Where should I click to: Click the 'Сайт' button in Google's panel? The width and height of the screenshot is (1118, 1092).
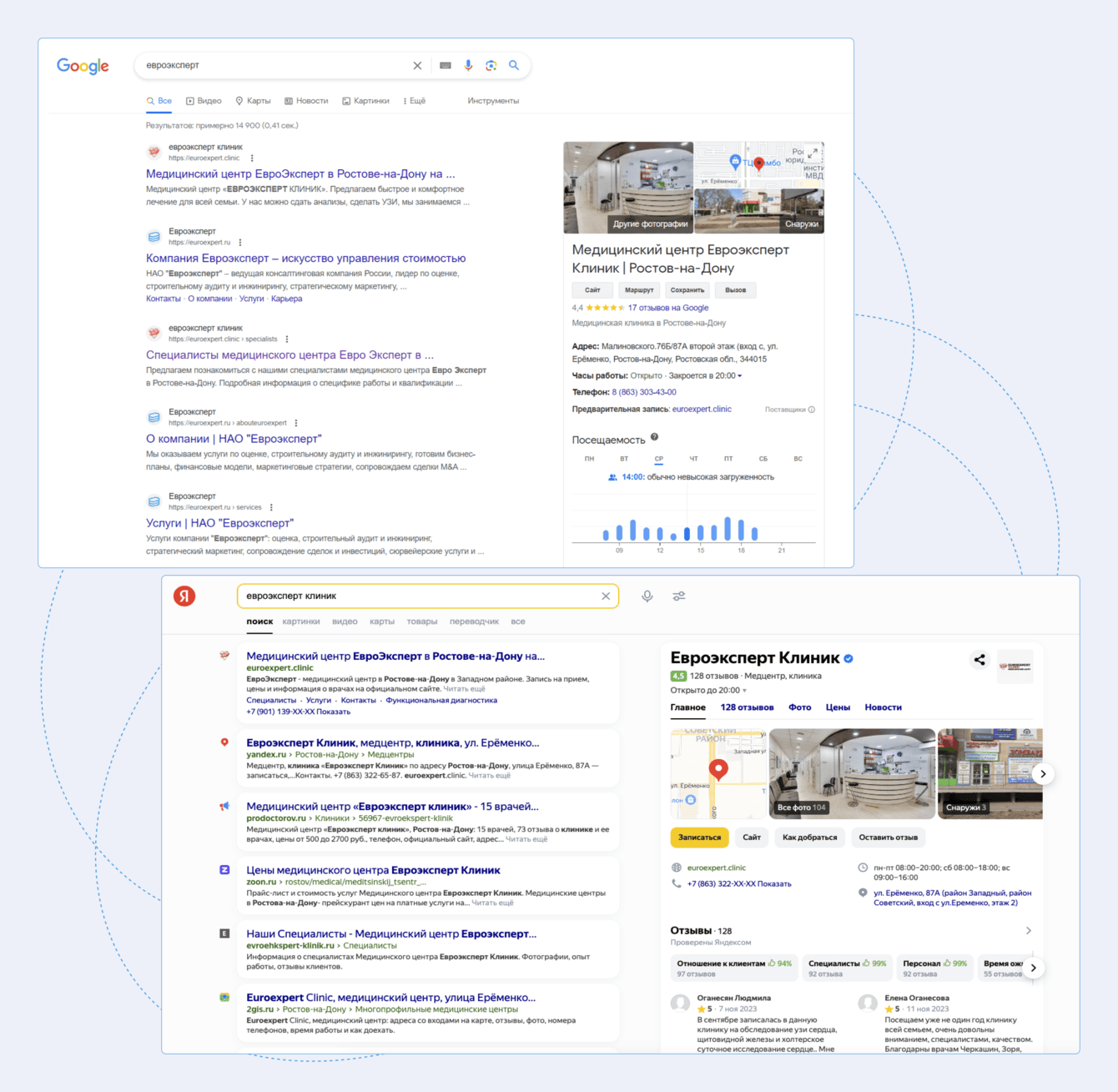pyautogui.click(x=592, y=290)
